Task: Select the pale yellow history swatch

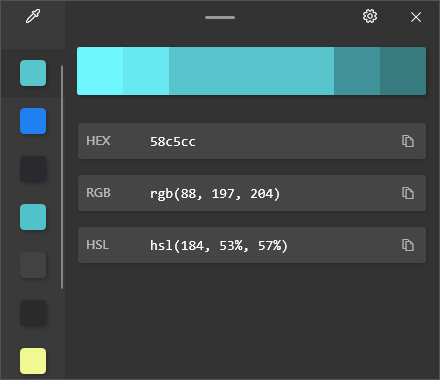Action: coord(33,361)
